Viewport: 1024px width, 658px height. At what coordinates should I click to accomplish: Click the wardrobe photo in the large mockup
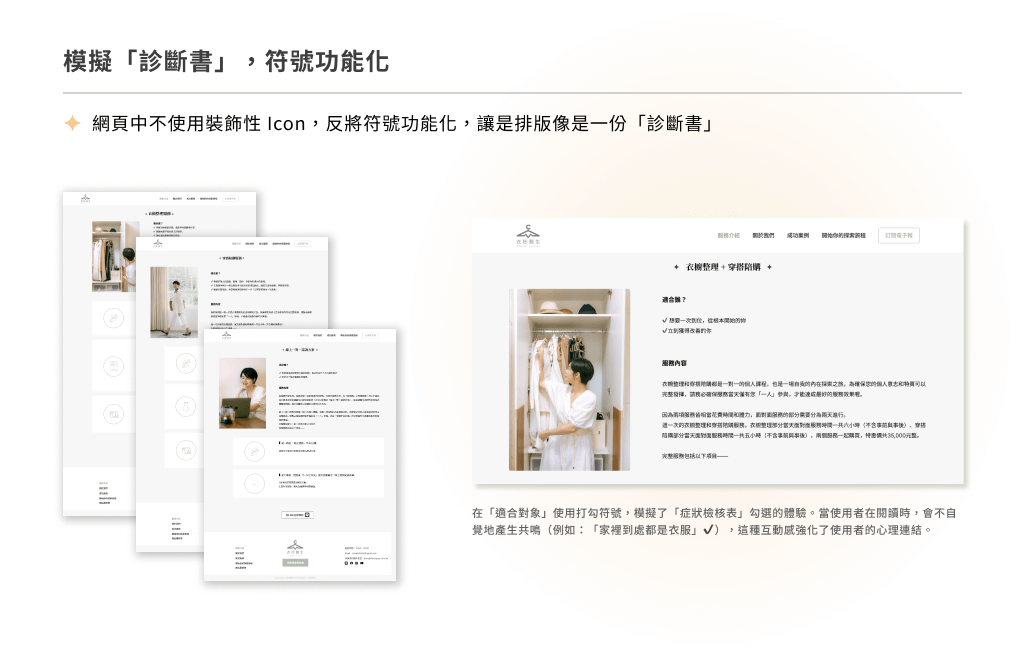tap(569, 380)
